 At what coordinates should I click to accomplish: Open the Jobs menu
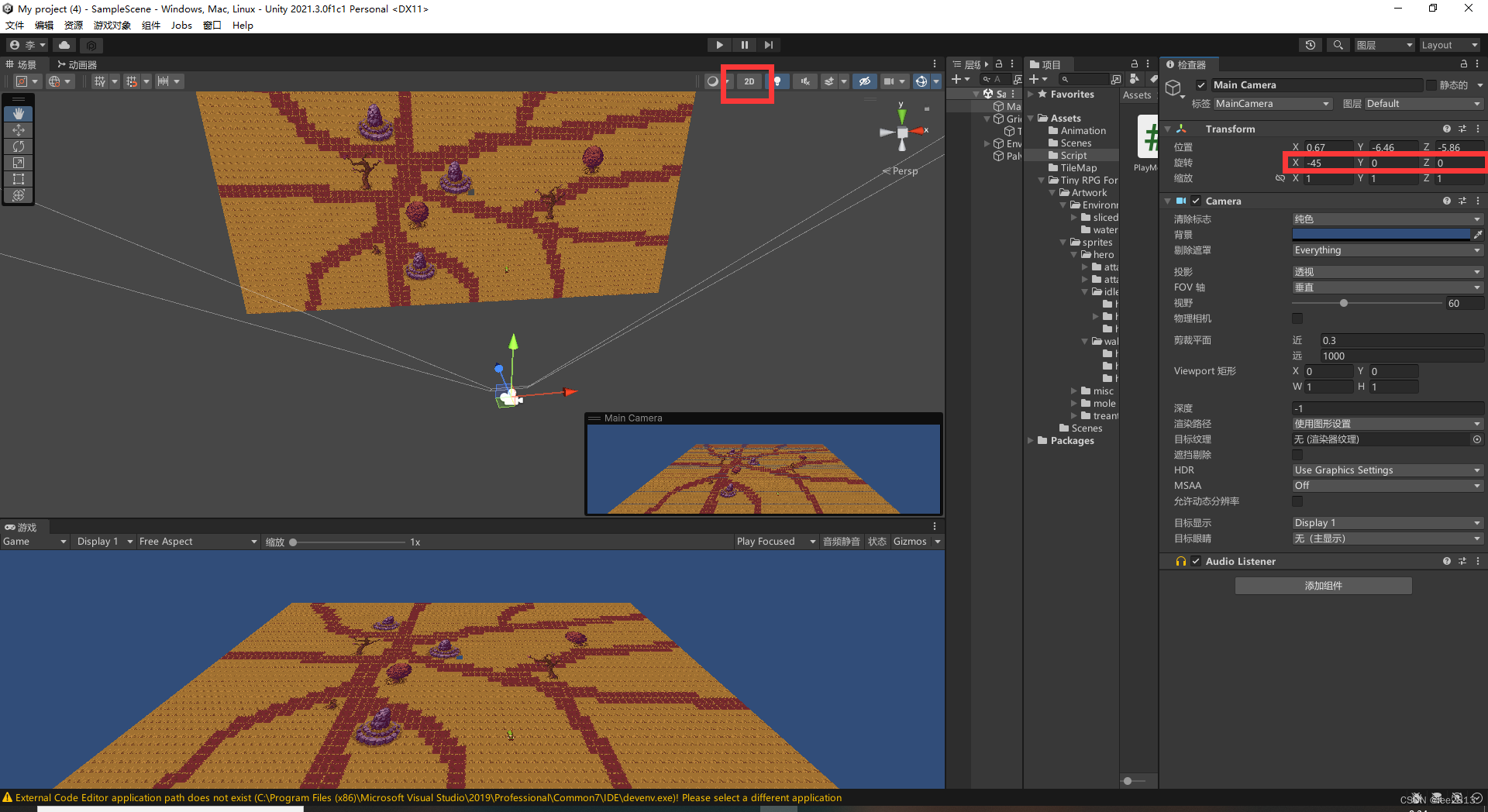tap(181, 25)
